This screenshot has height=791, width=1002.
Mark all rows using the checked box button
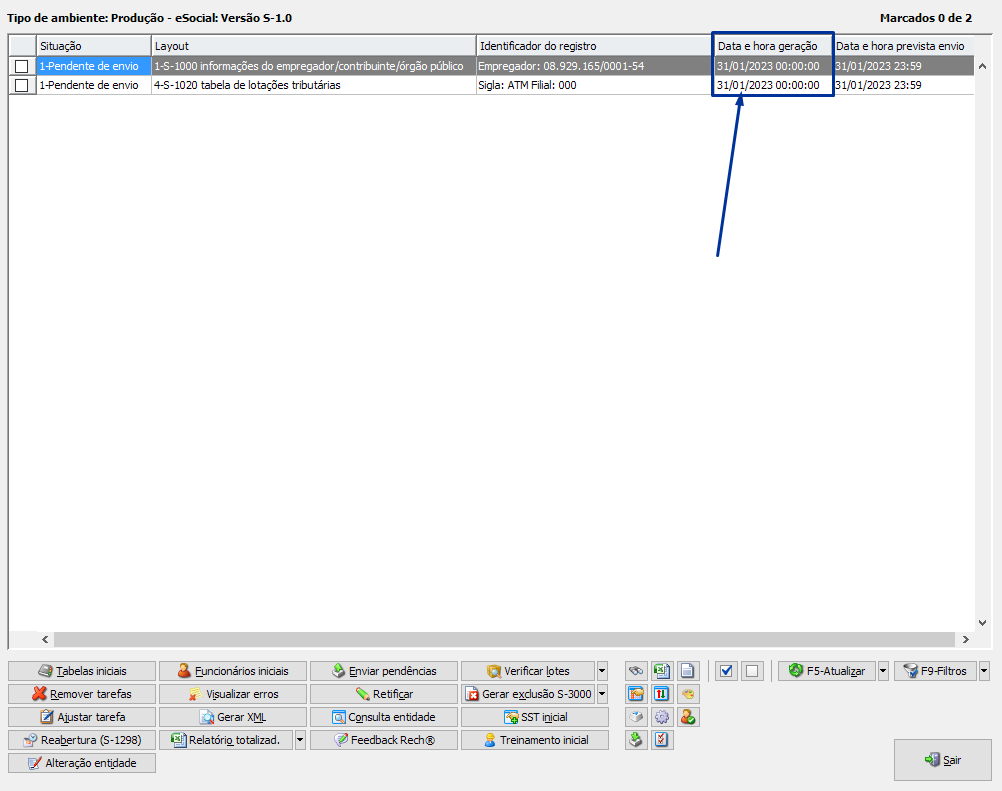tap(726, 671)
